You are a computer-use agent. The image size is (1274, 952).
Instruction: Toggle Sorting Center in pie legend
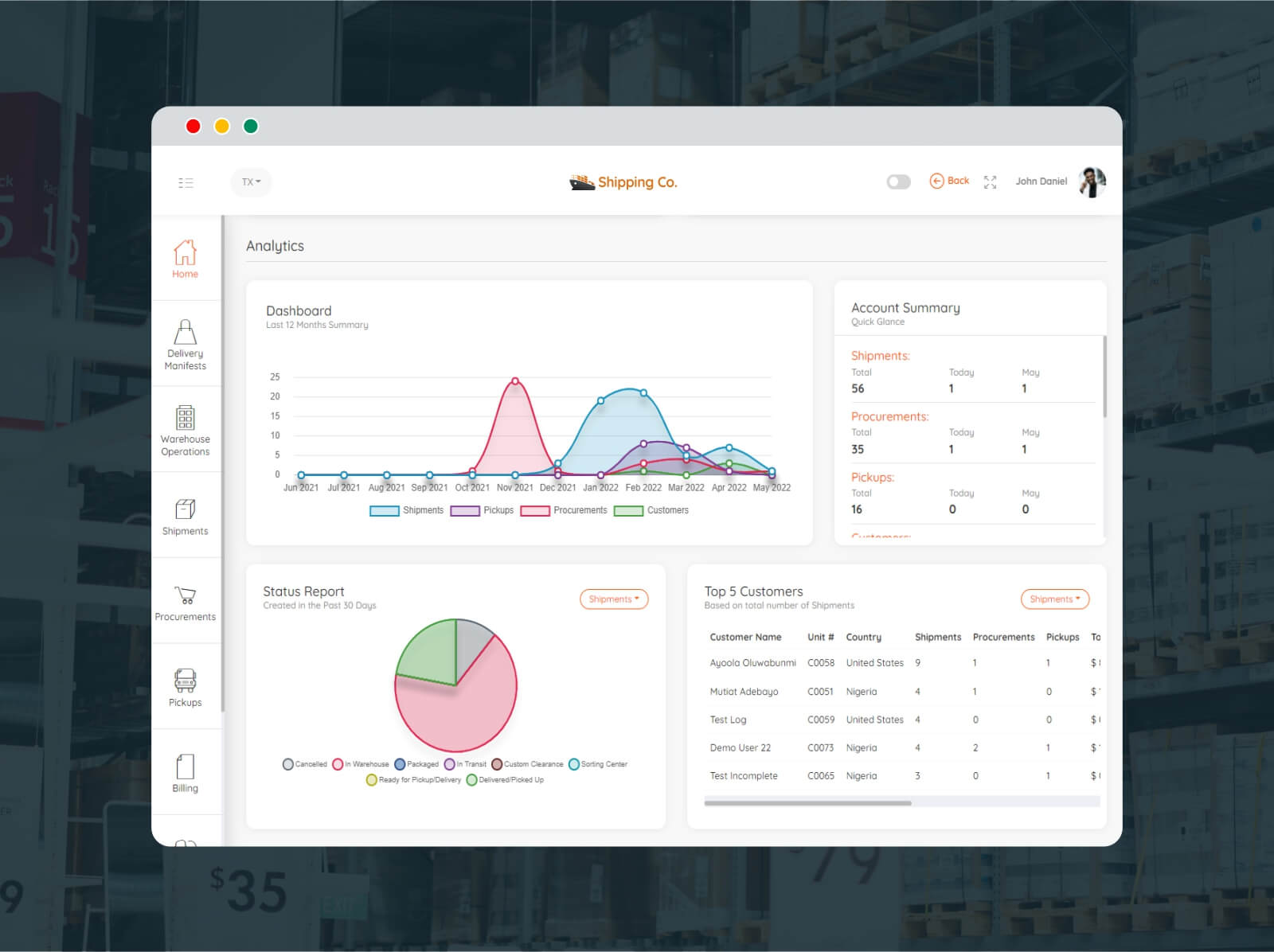(598, 764)
